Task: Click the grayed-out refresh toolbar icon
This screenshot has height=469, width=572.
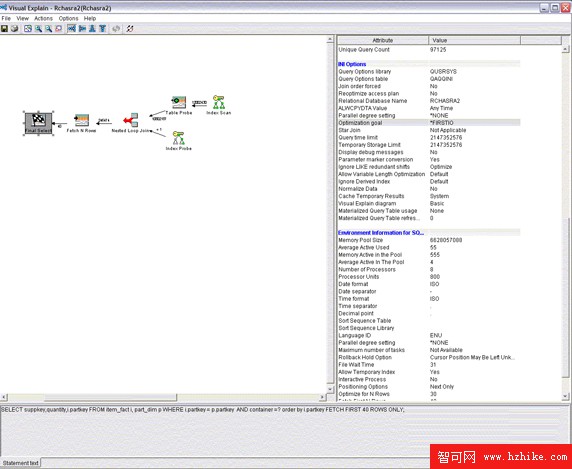Action: pyautogui.click(x=116, y=28)
